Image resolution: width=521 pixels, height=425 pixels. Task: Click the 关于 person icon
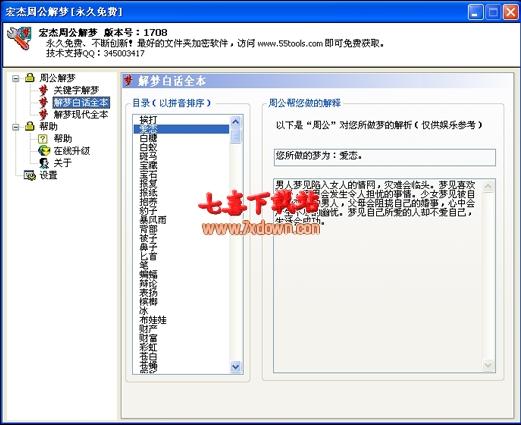tap(43, 163)
